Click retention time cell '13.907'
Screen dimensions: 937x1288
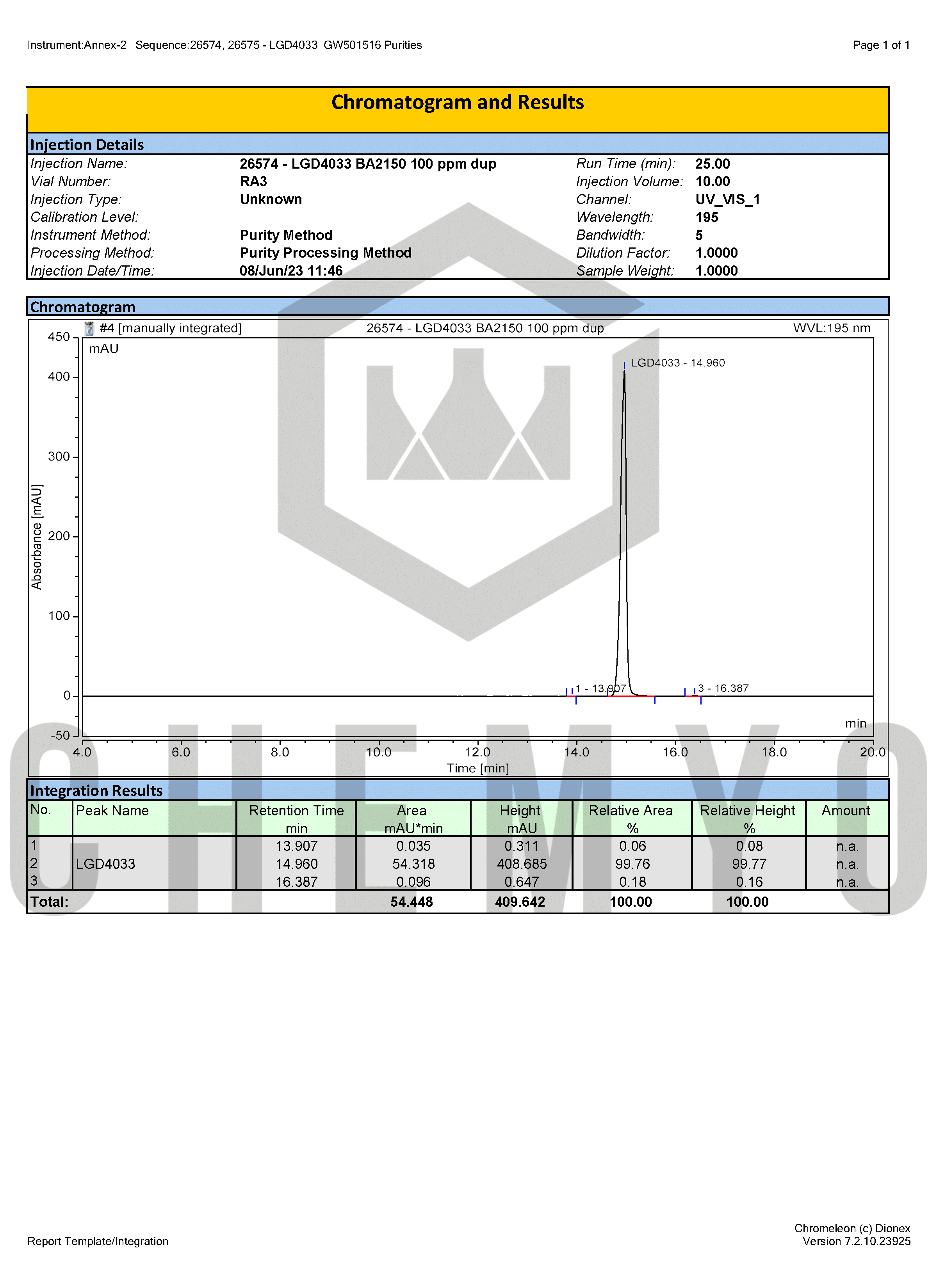(x=297, y=846)
